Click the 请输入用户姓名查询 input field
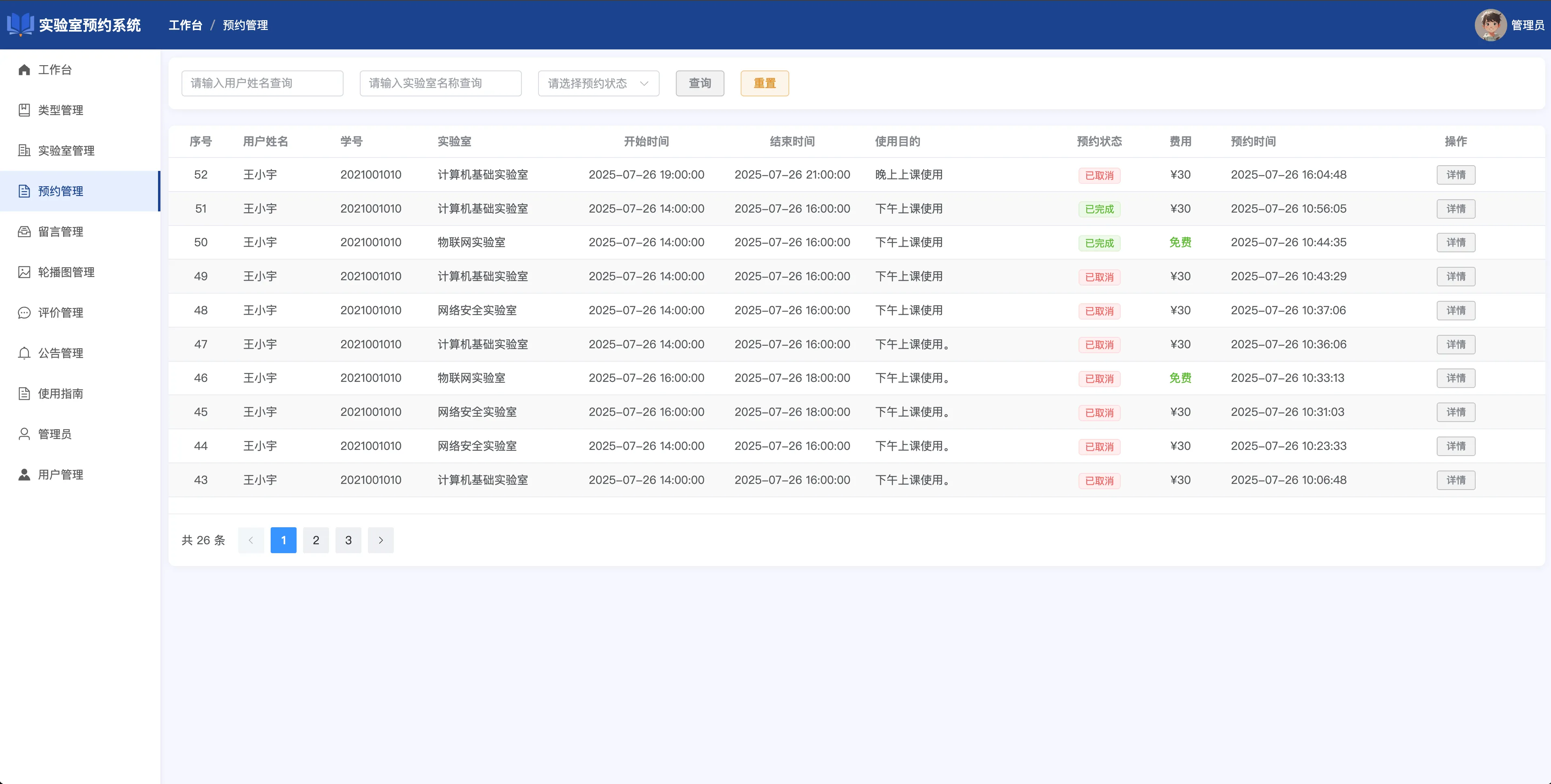The width and height of the screenshot is (1551, 784). tap(262, 84)
